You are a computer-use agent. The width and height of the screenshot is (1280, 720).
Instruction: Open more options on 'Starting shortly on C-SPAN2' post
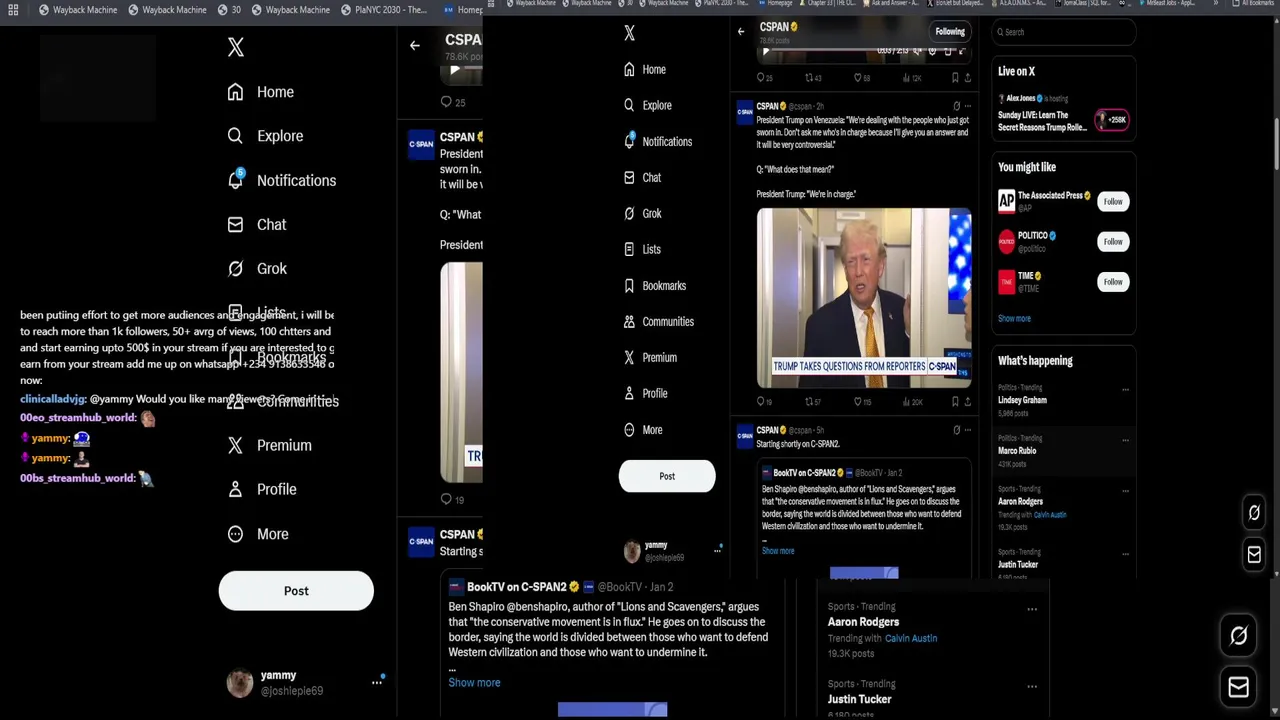coord(968,430)
